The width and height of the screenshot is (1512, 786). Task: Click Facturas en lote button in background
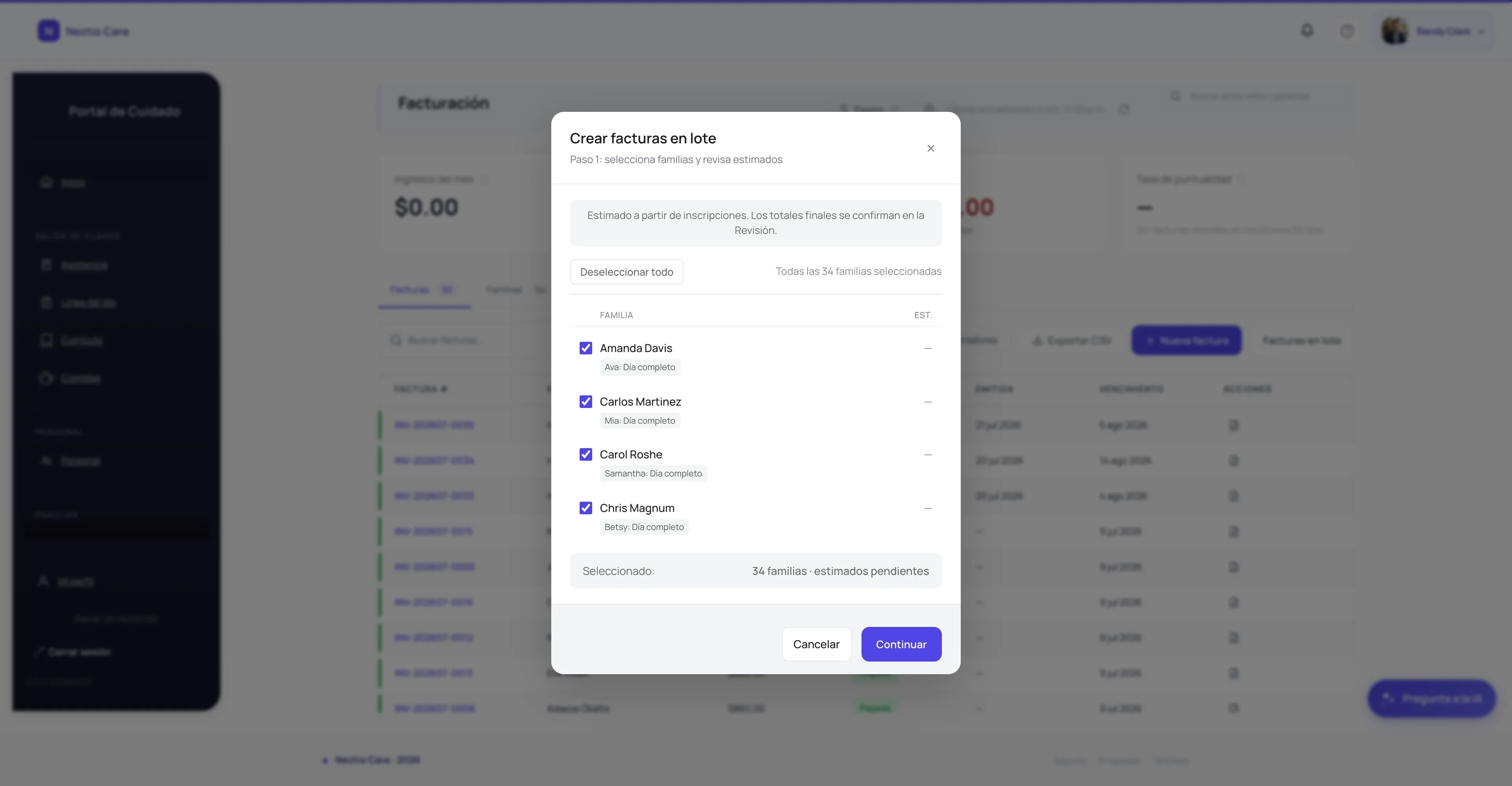tap(1301, 341)
